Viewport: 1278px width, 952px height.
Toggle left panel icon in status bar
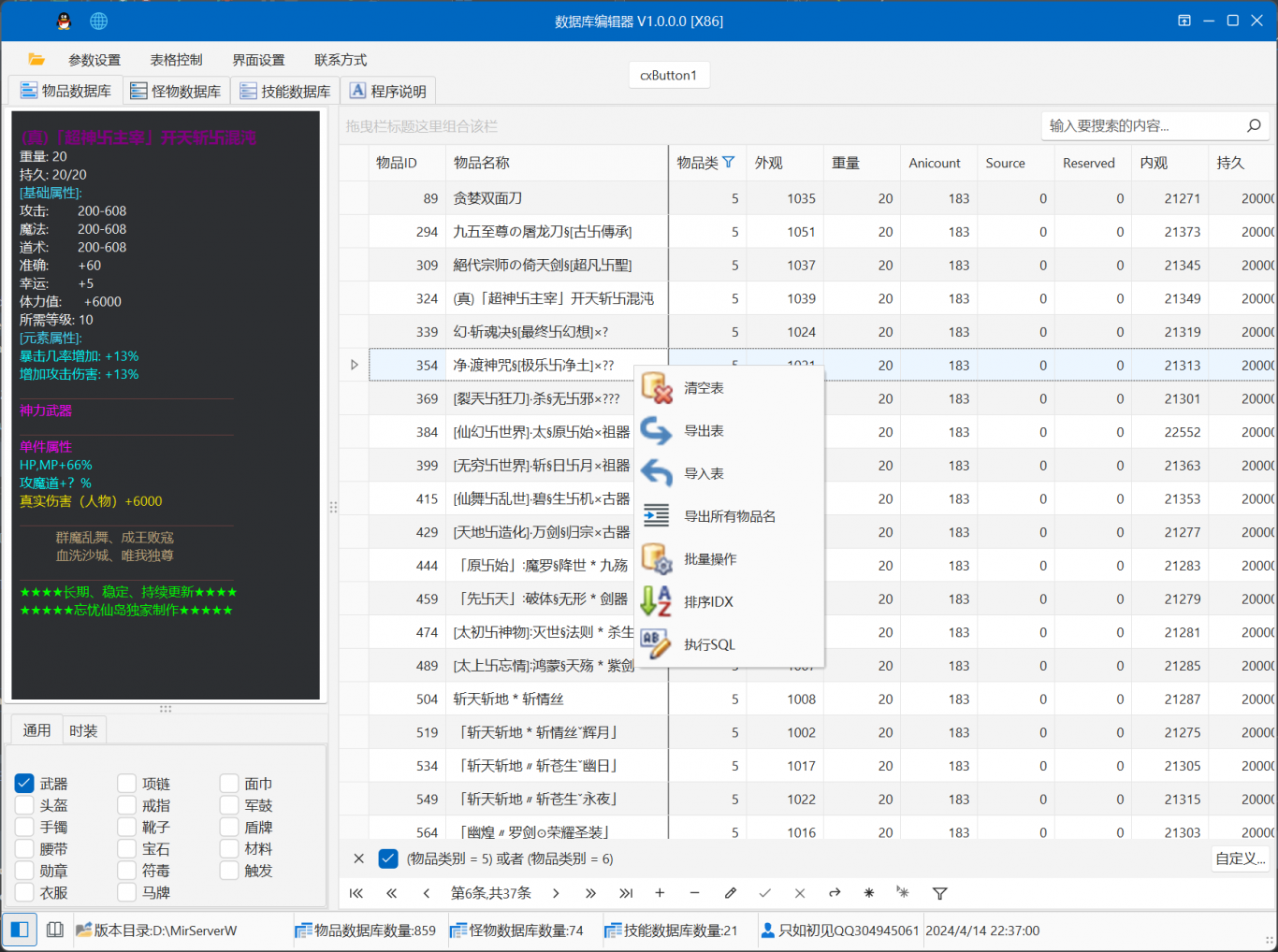click(20, 930)
